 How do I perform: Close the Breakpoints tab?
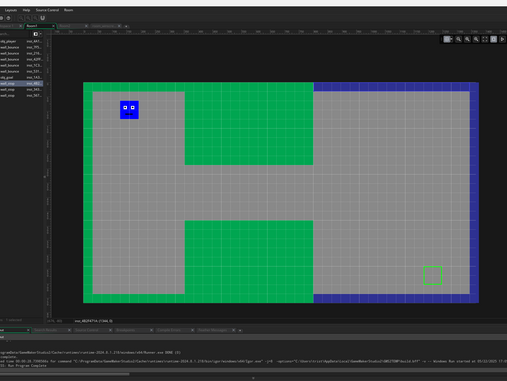[151, 330]
